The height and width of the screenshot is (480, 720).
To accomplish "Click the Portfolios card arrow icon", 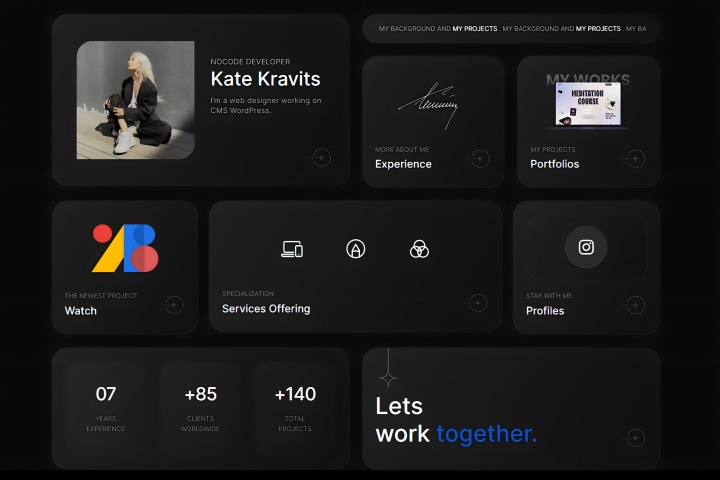I will point(635,159).
